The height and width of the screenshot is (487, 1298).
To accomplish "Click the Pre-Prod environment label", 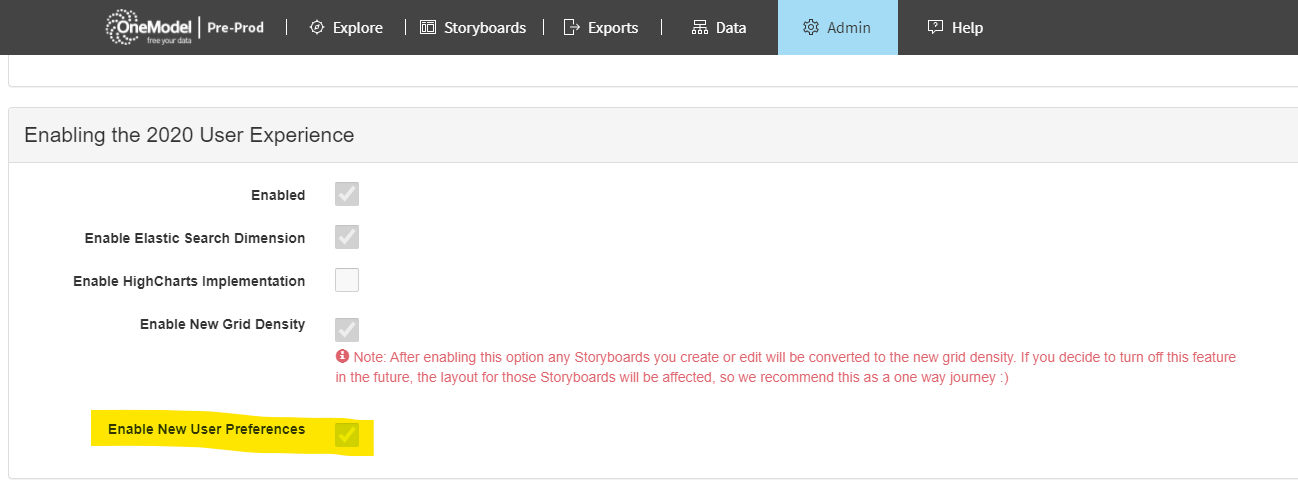I will click(x=235, y=28).
